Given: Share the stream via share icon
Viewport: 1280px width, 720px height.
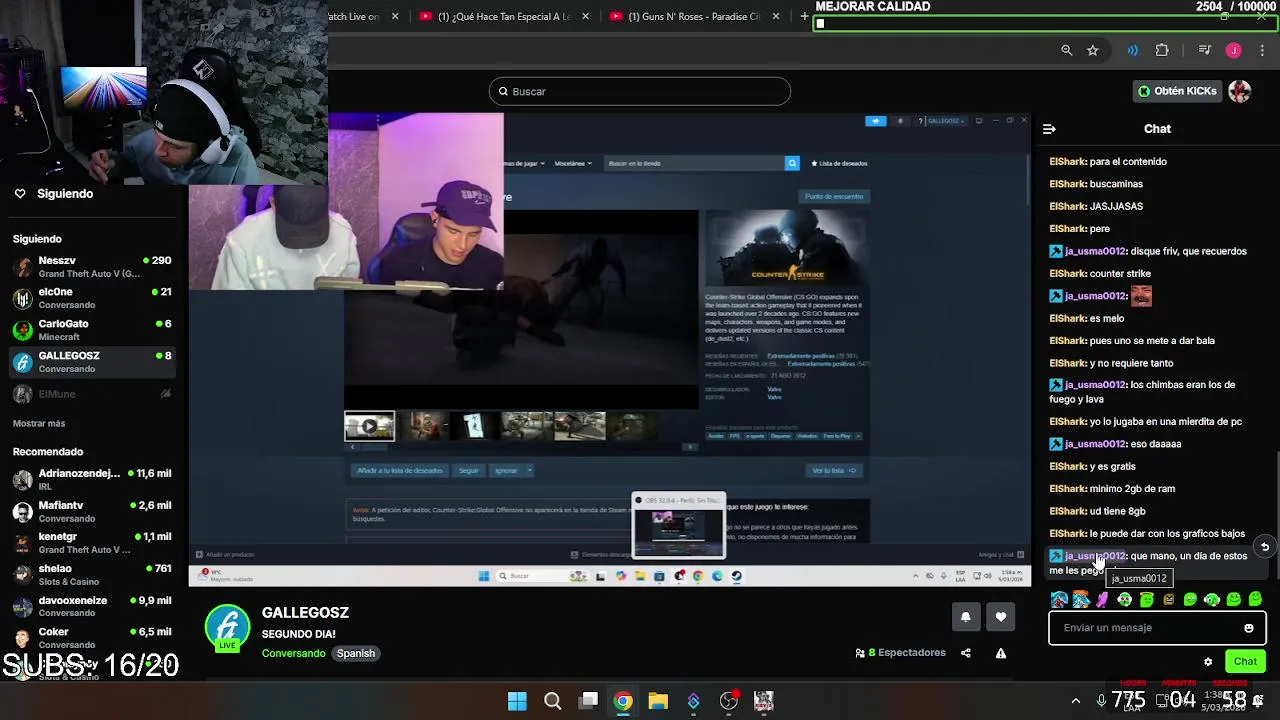Looking at the screenshot, I should click(x=966, y=653).
